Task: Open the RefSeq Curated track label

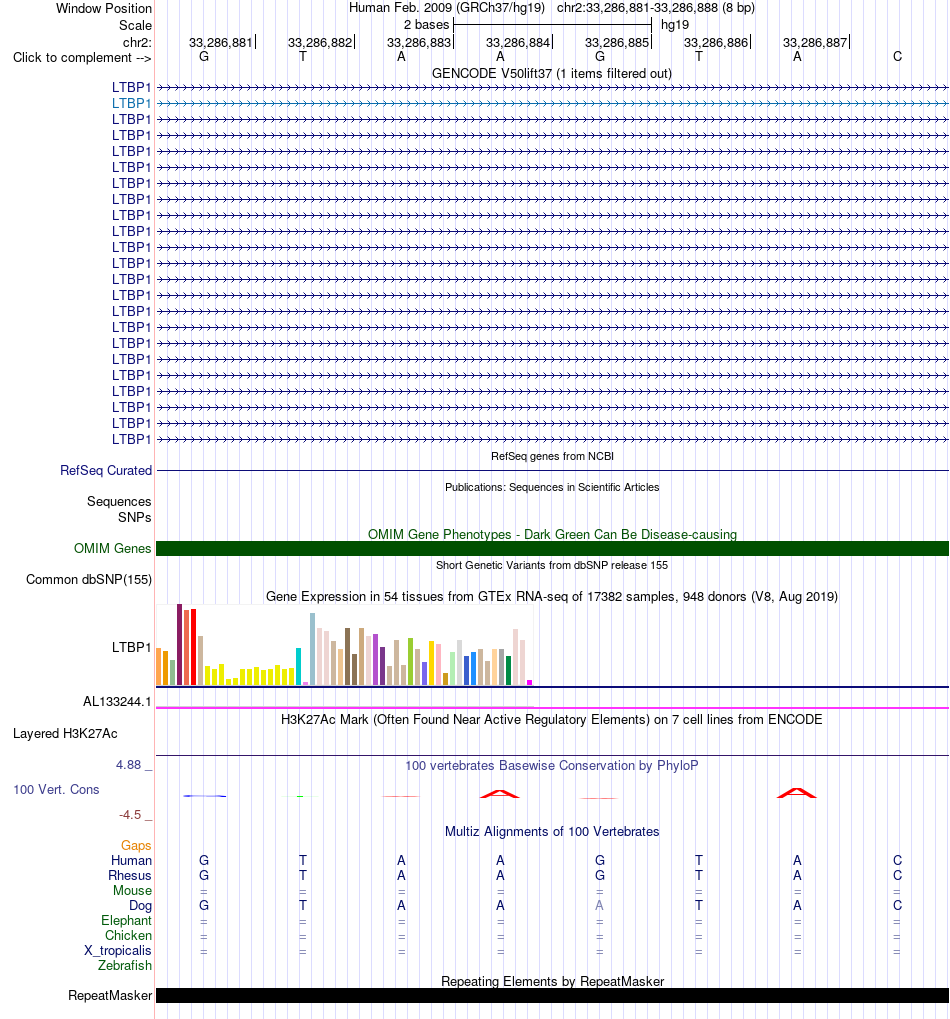Action: pyautogui.click(x=106, y=471)
